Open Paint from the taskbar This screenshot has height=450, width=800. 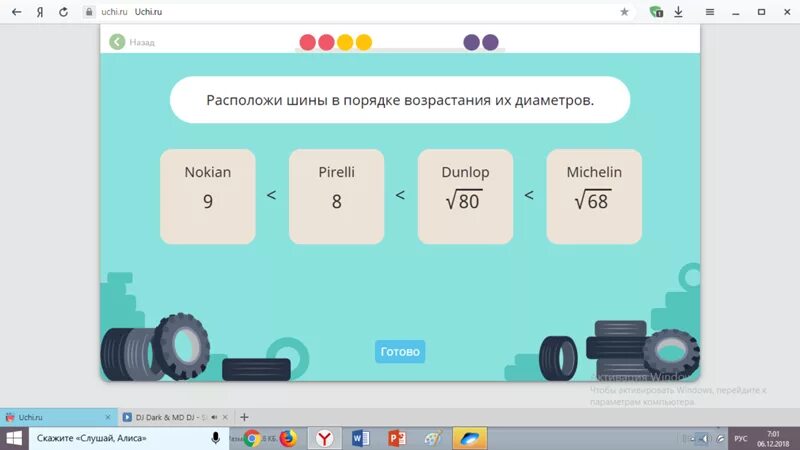(x=433, y=438)
